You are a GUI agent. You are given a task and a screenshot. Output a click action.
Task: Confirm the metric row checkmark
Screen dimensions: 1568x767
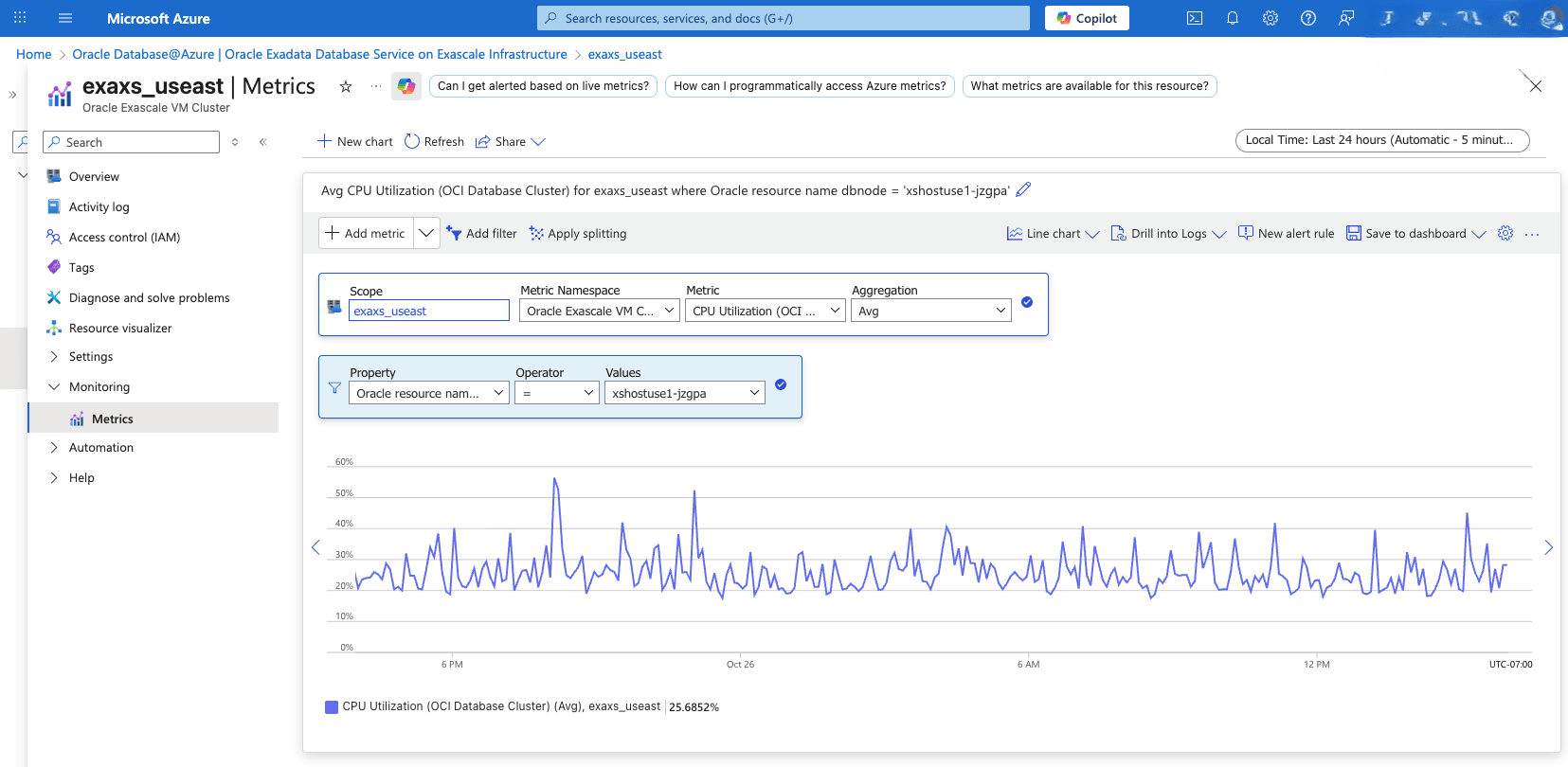pos(1027,302)
